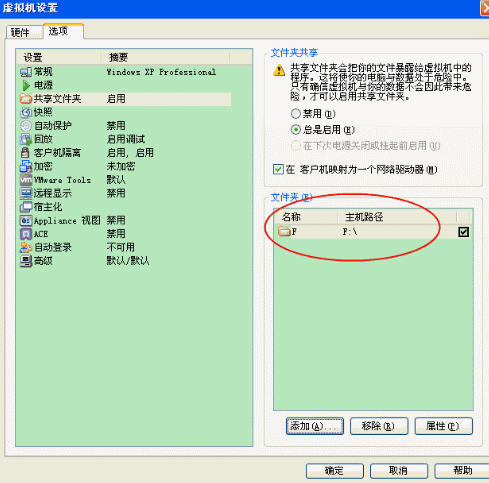
Task: Open Help (帮助) button
Action: (x=462, y=471)
